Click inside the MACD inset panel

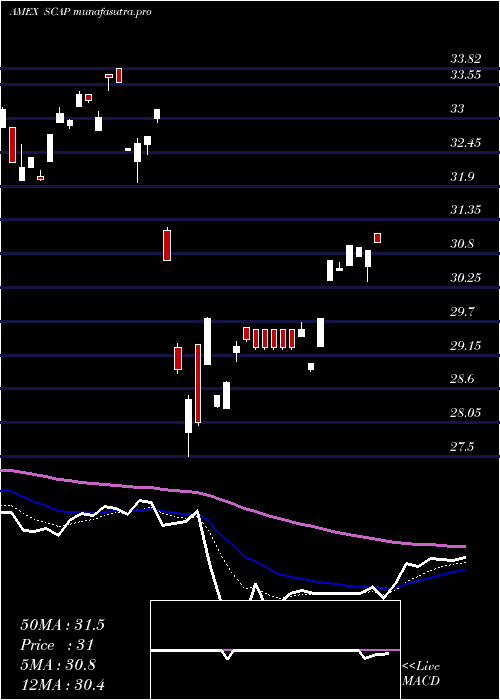click(x=275, y=650)
